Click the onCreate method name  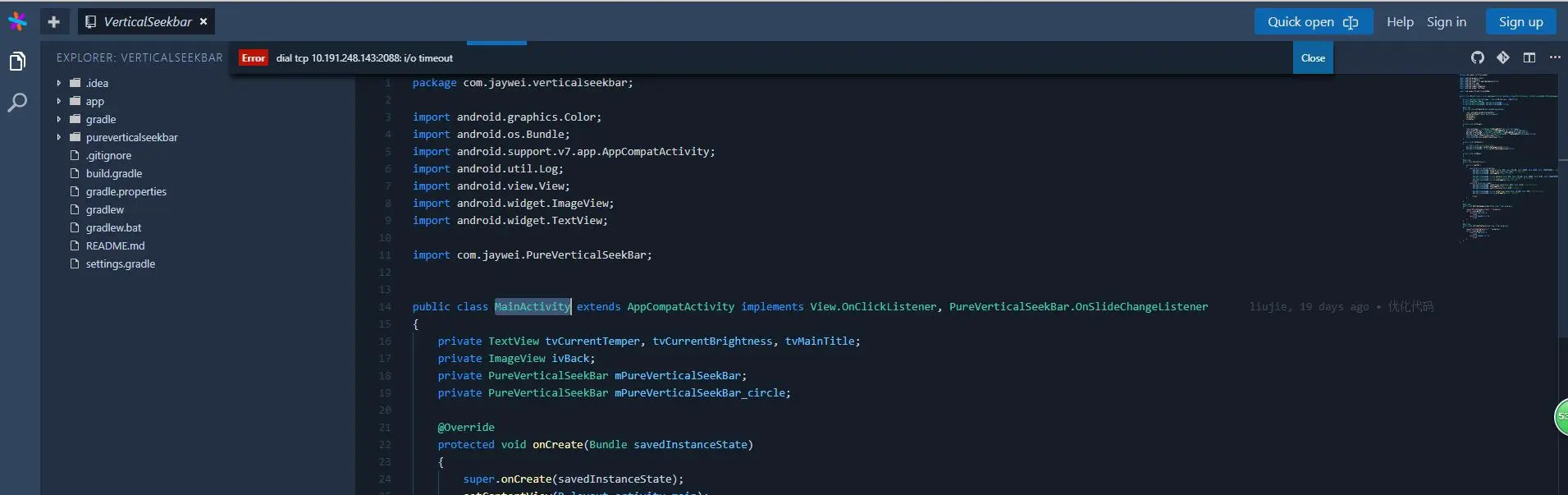pos(557,445)
